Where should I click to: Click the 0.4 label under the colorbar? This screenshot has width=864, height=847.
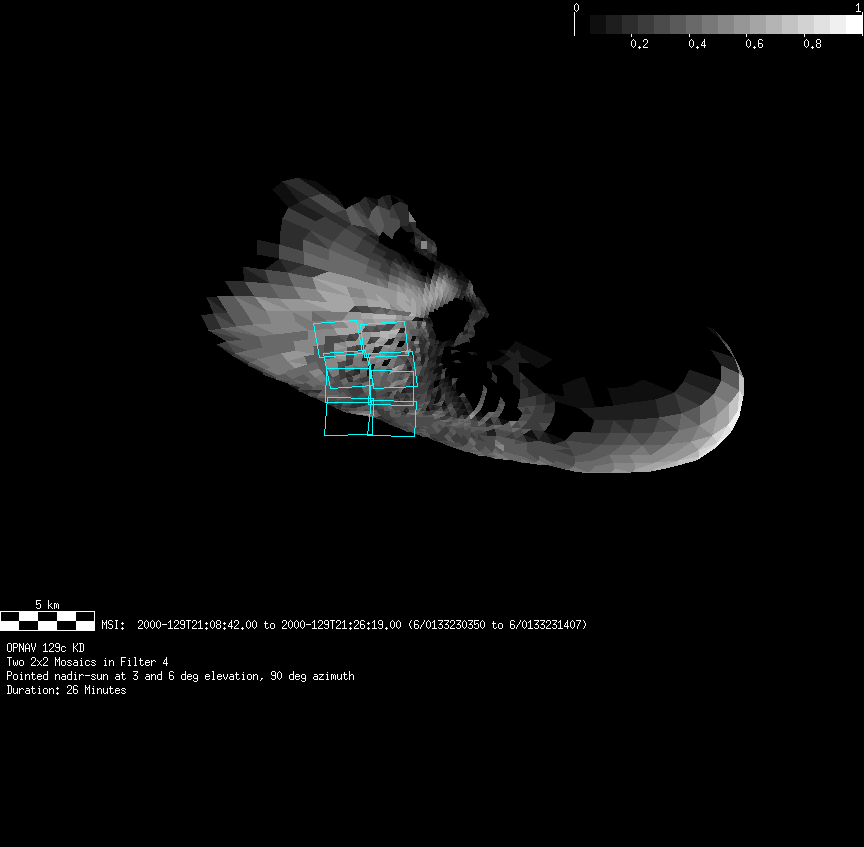(697, 44)
